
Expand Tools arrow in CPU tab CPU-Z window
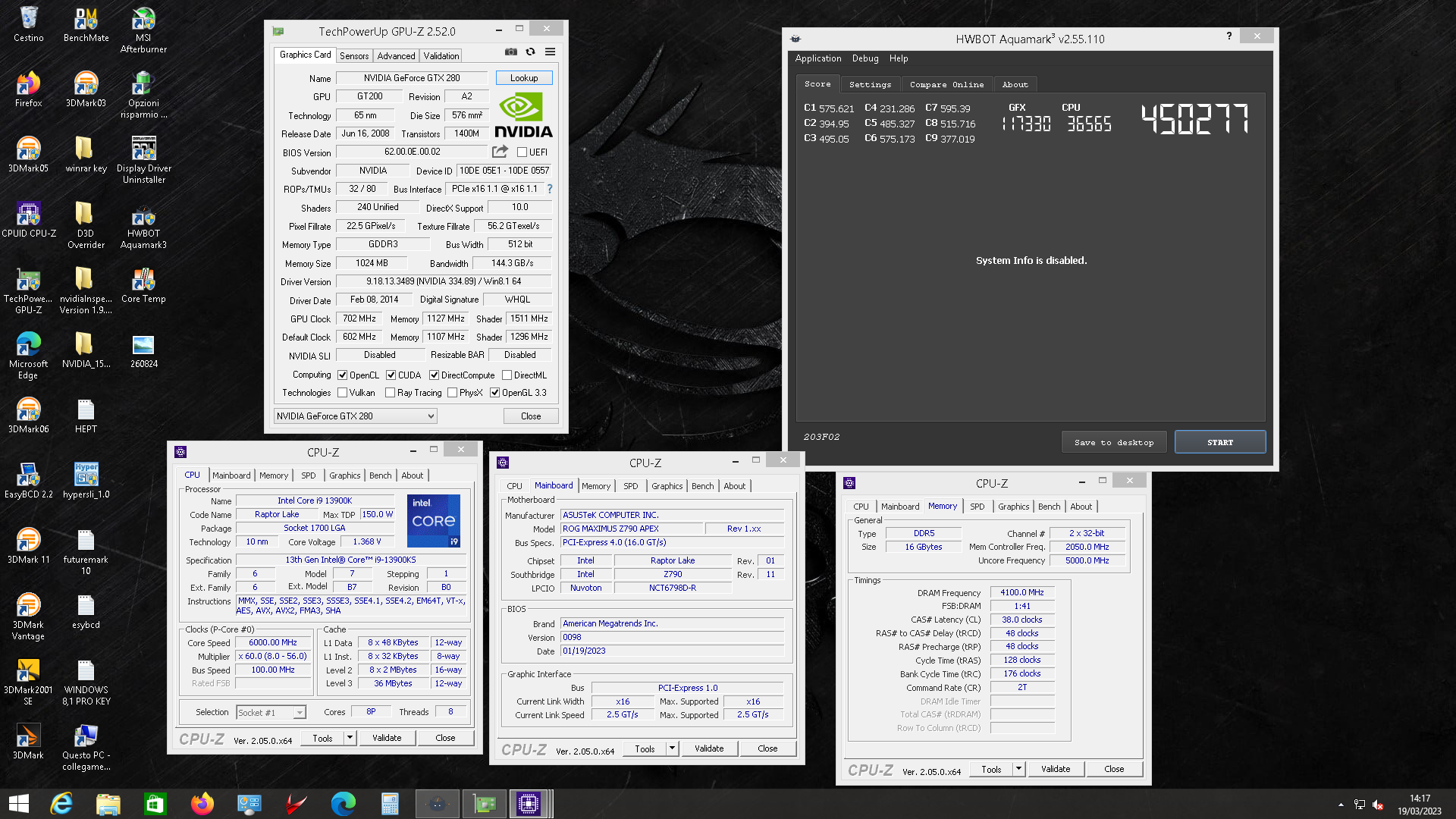(x=350, y=738)
